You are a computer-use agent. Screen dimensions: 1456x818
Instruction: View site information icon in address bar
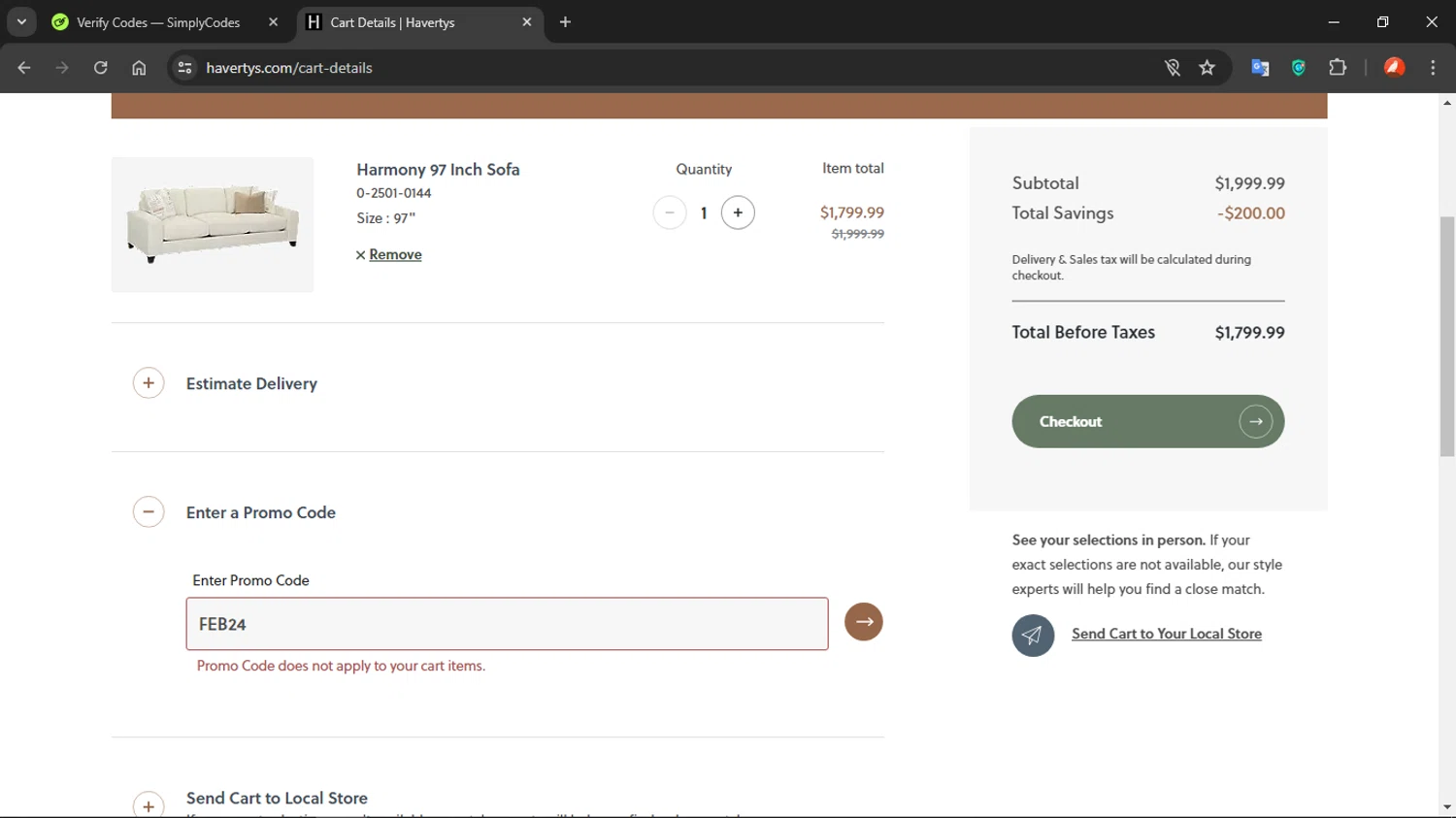(x=184, y=68)
